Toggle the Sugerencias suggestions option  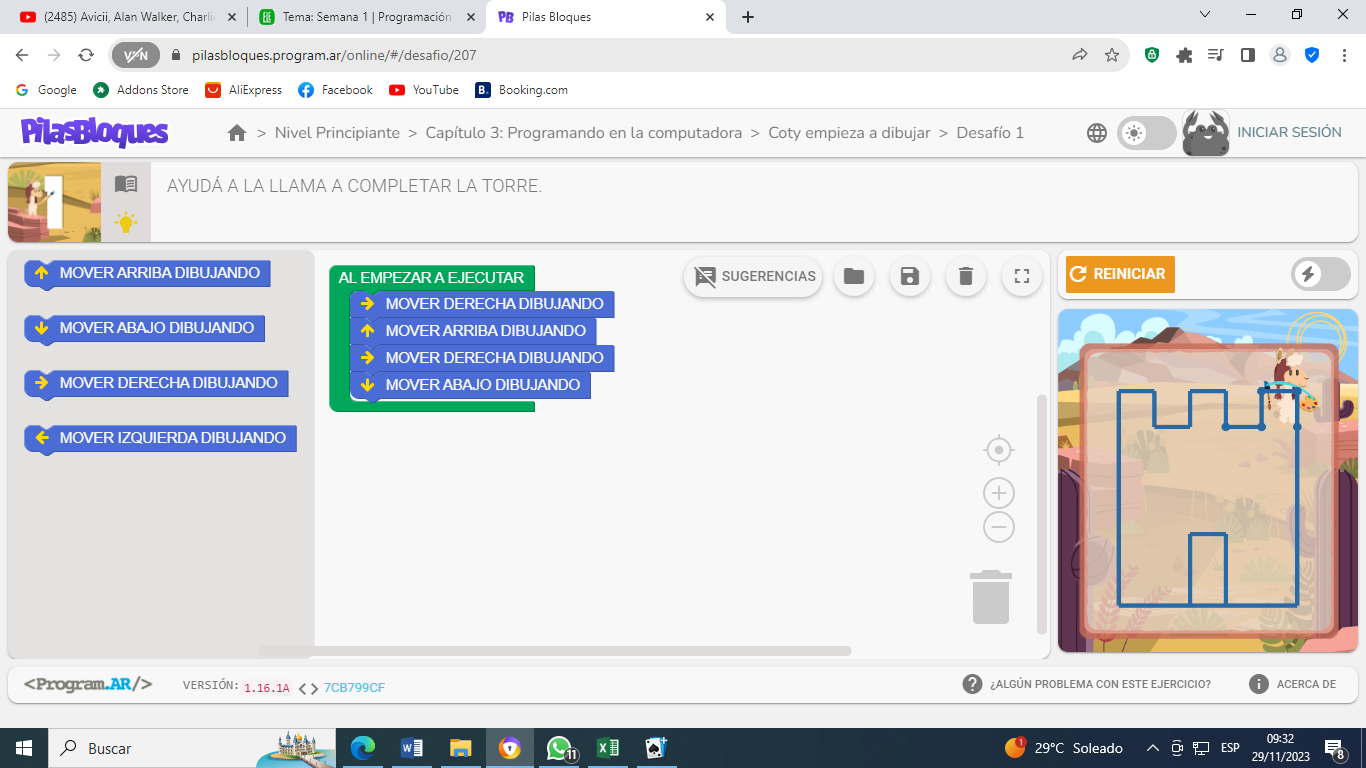752,276
